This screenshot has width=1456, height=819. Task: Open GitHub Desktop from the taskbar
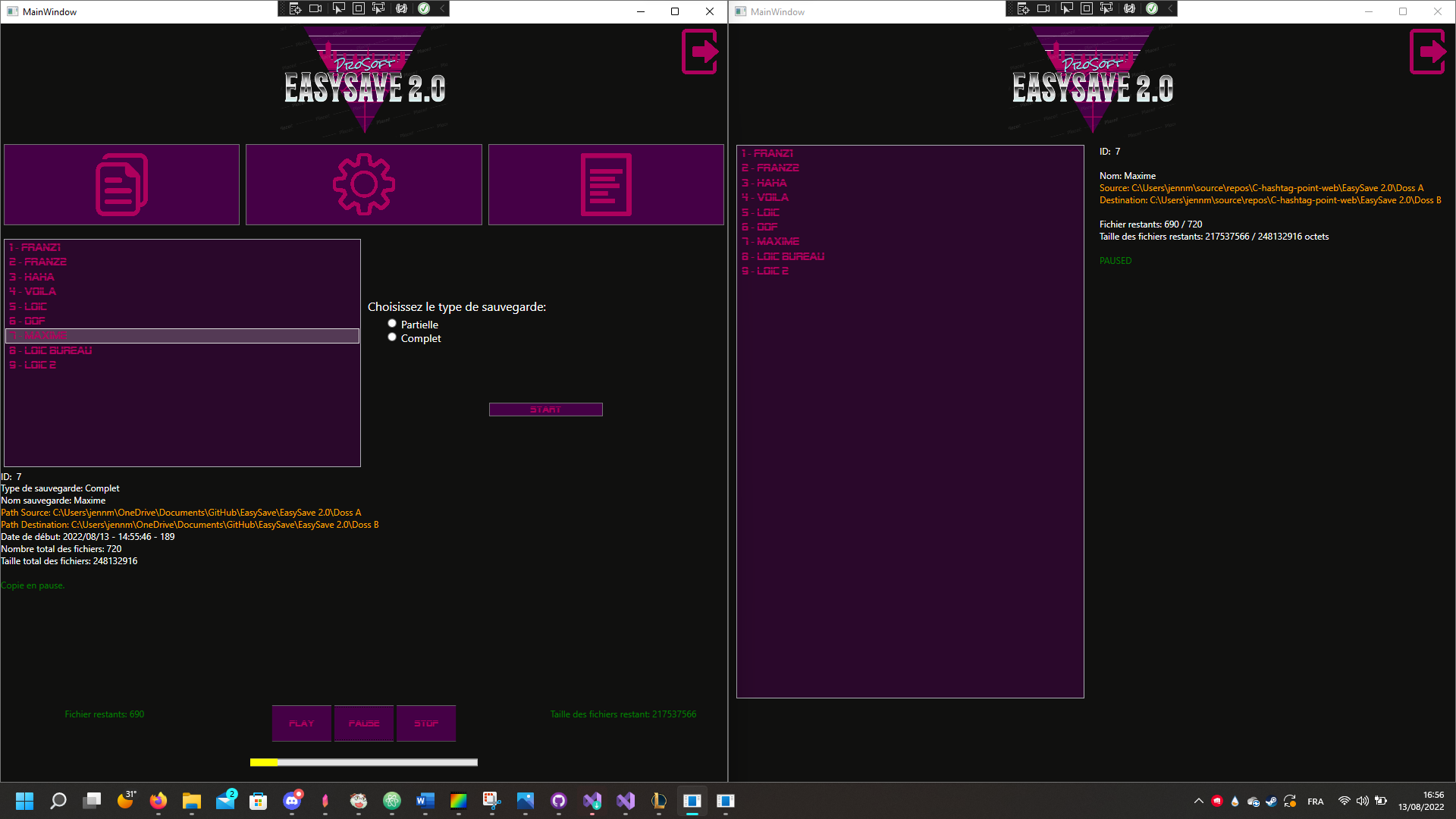(x=559, y=801)
